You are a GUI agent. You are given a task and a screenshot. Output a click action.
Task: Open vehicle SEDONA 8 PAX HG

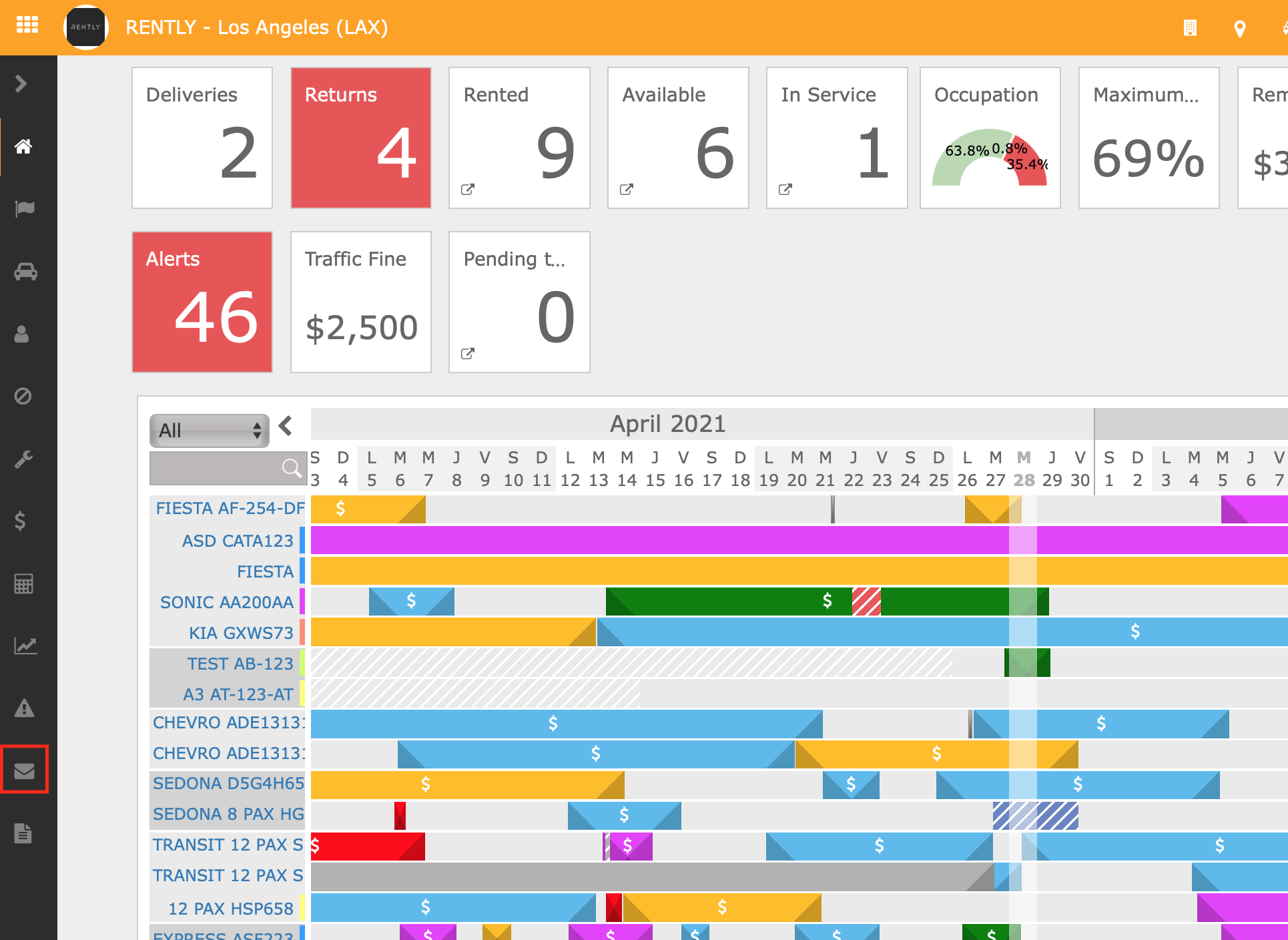tap(228, 814)
